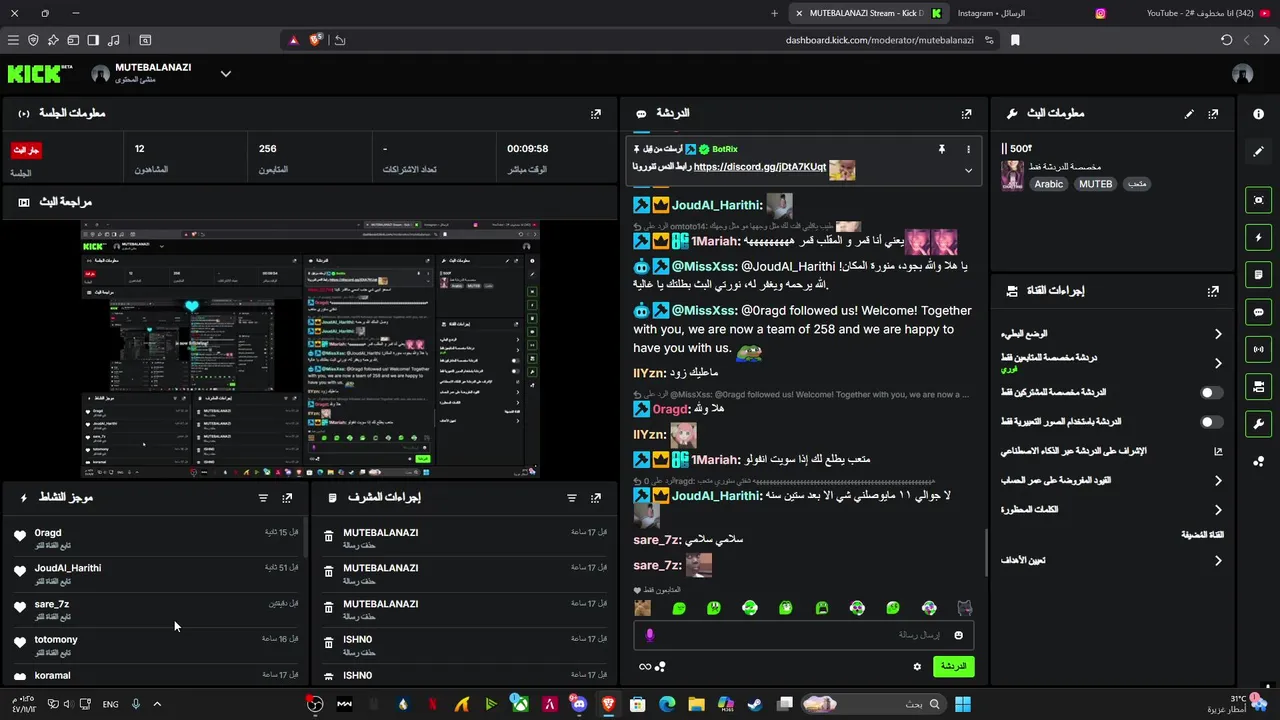Click trash icon on first MUTEBALANAZI mod action
The image size is (1280, 720).
(328, 538)
